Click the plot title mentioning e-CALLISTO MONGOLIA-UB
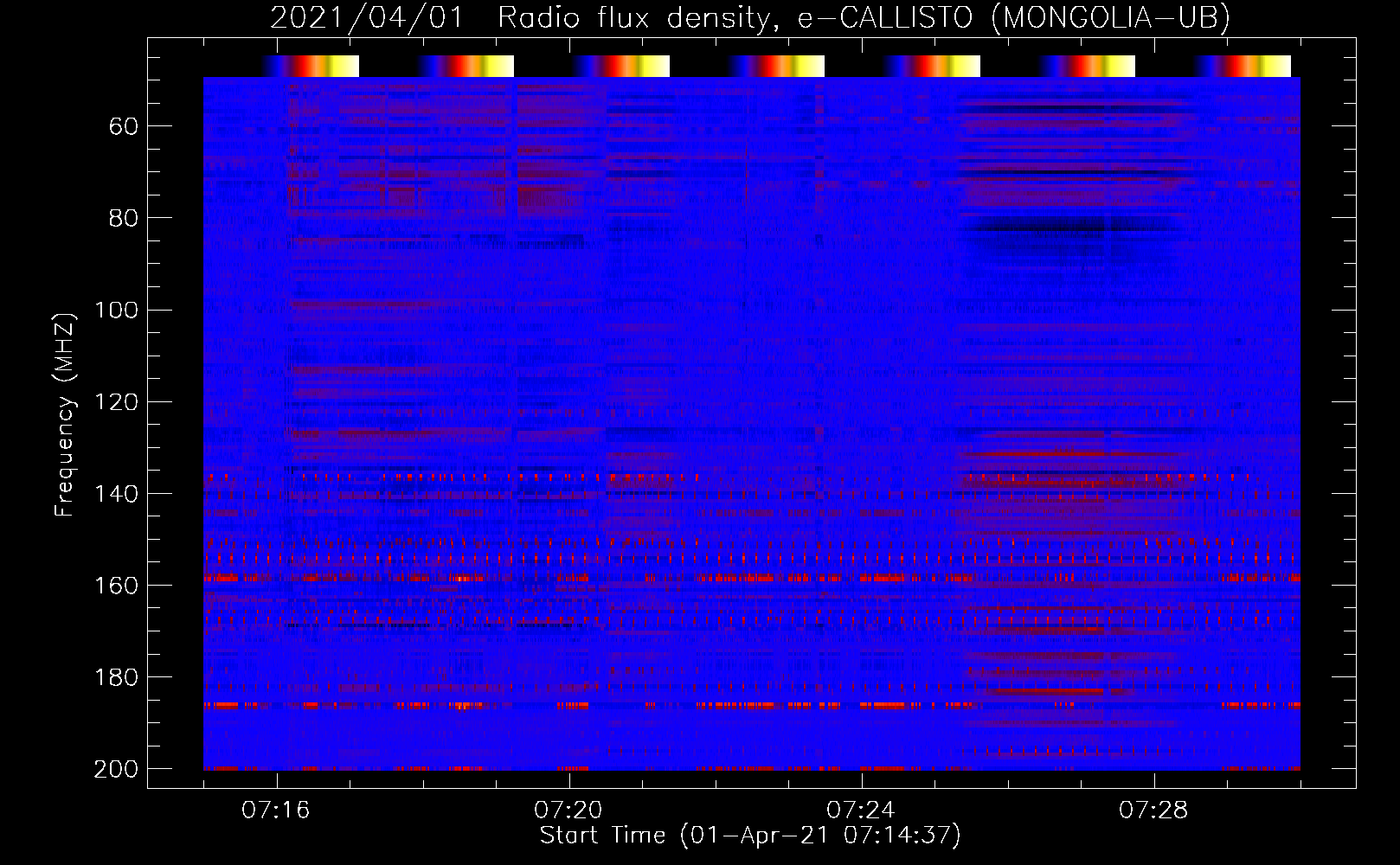1400x865 pixels. coord(750,17)
